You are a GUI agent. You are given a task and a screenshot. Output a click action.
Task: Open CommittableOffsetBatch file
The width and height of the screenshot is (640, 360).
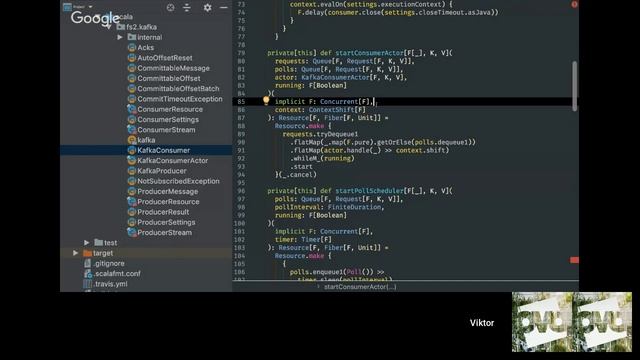pos(178,89)
